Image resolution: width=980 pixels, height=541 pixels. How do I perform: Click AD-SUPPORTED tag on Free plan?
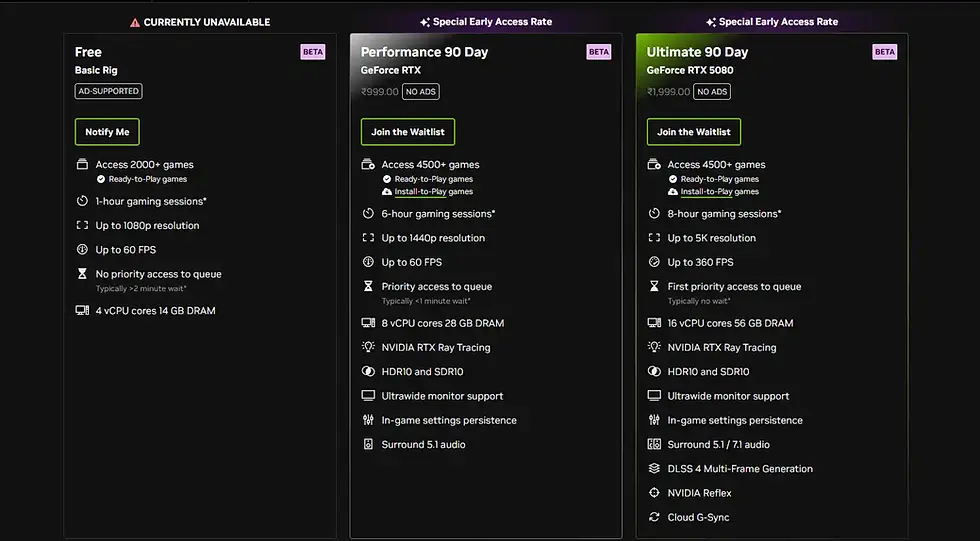pyautogui.click(x=108, y=91)
